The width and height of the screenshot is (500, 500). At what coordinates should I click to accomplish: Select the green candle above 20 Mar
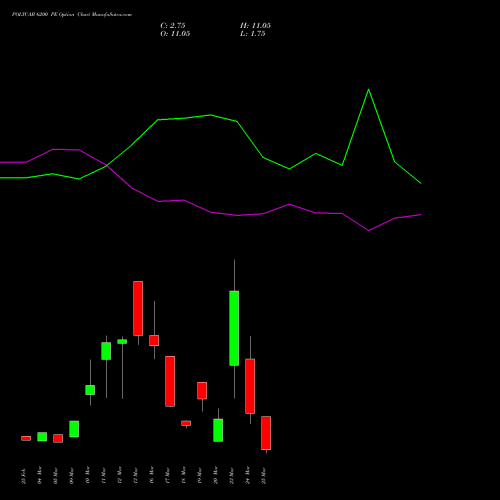[x=218, y=430]
